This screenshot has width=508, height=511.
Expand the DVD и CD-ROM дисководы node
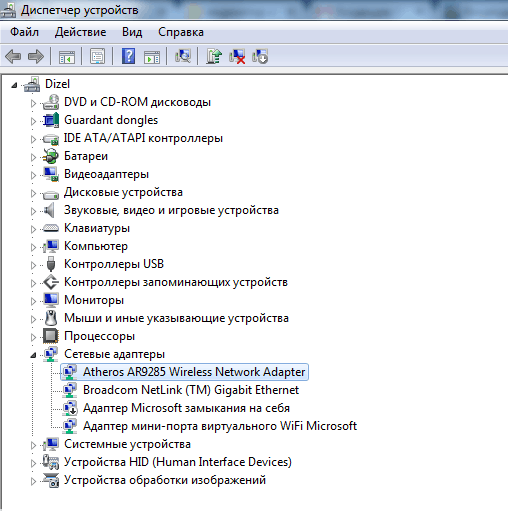[33, 103]
